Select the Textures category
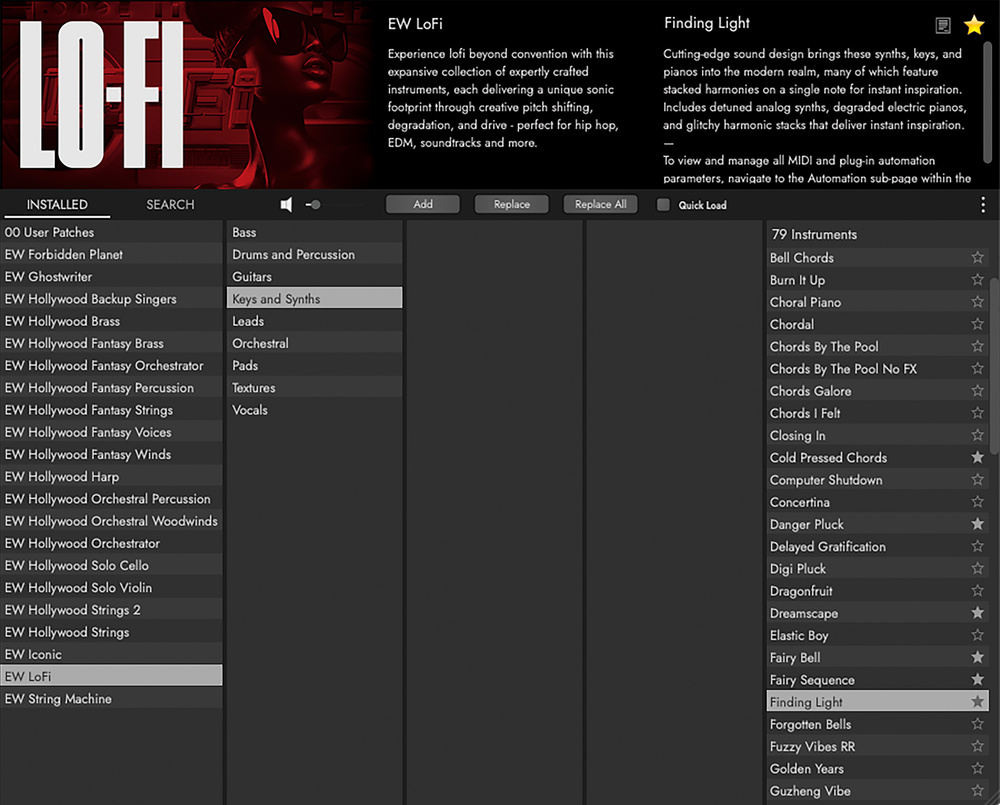 (x=314, y=388)
